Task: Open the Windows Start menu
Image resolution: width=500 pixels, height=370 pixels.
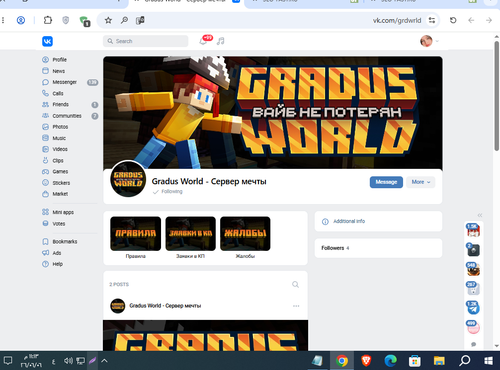Action: pyautogui.click(x=489, y=360)
